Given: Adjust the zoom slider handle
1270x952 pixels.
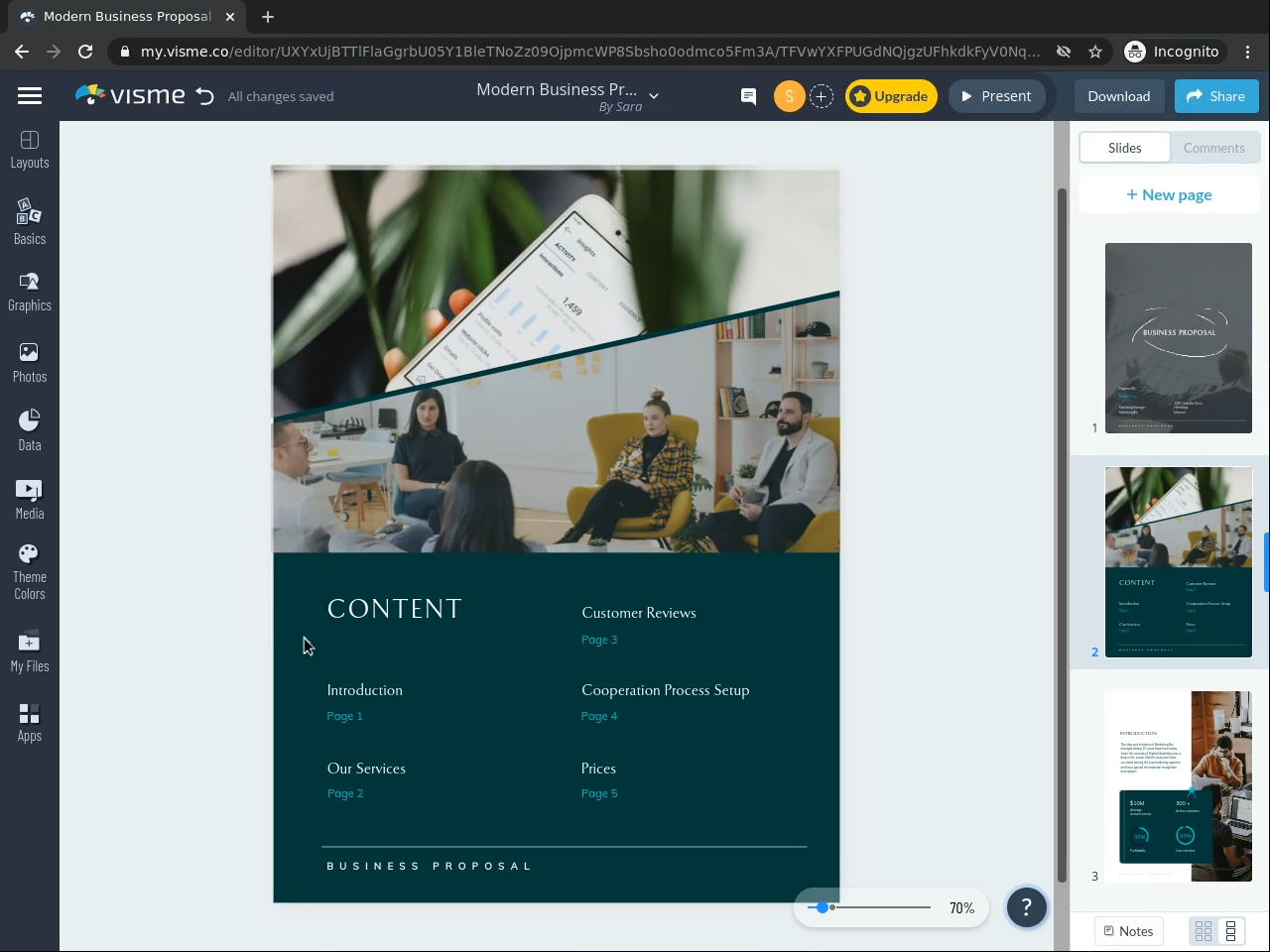Looking at the screenshot, I should [x=823, y=907].
